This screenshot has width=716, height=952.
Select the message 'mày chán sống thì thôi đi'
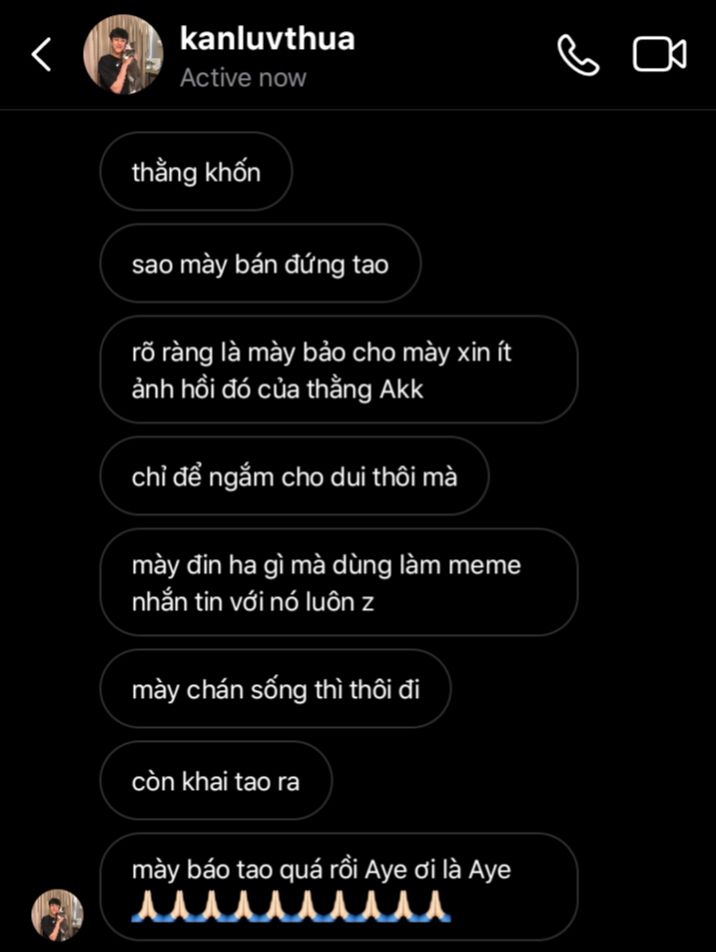[276, 688]
